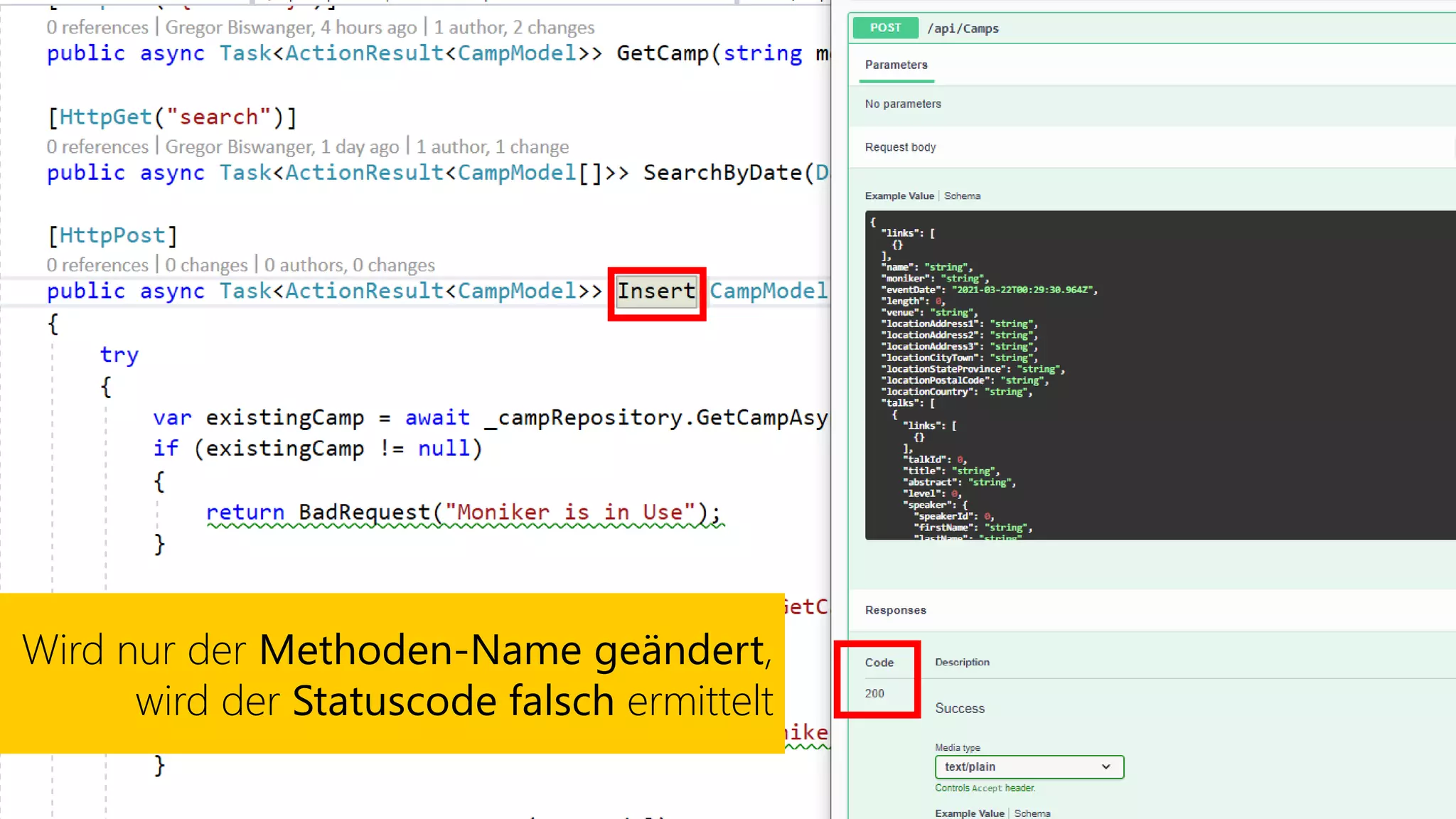
Task: Click 0 changes CodeLens above Insert
Action: pyautogui.click(x=206, y=265)
